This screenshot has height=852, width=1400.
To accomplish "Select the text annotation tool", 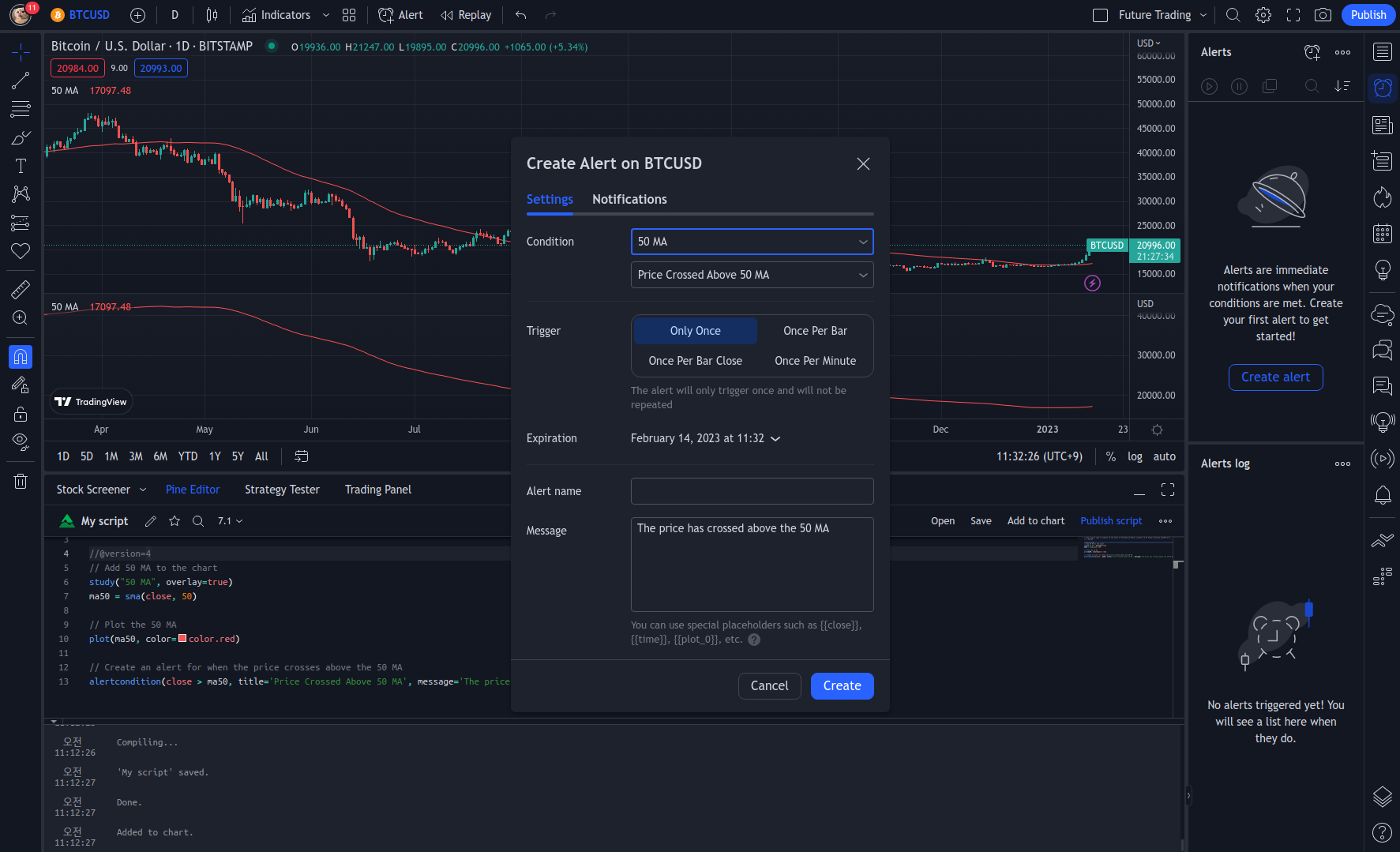I will (21, 166).
